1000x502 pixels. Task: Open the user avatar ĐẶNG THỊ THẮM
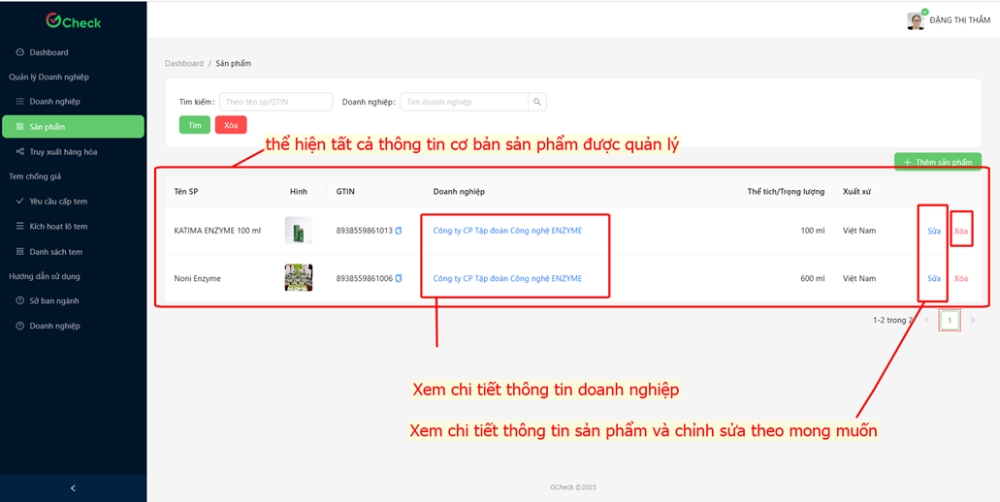tap(916, 20)
